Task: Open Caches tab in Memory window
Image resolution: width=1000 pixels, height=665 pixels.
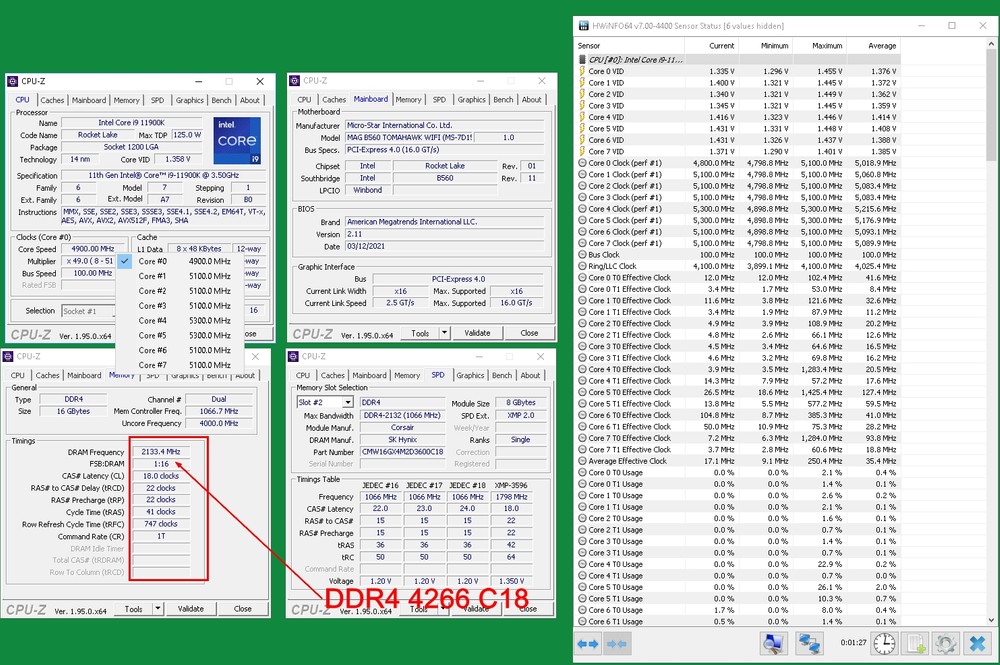Action: point(47,376)
